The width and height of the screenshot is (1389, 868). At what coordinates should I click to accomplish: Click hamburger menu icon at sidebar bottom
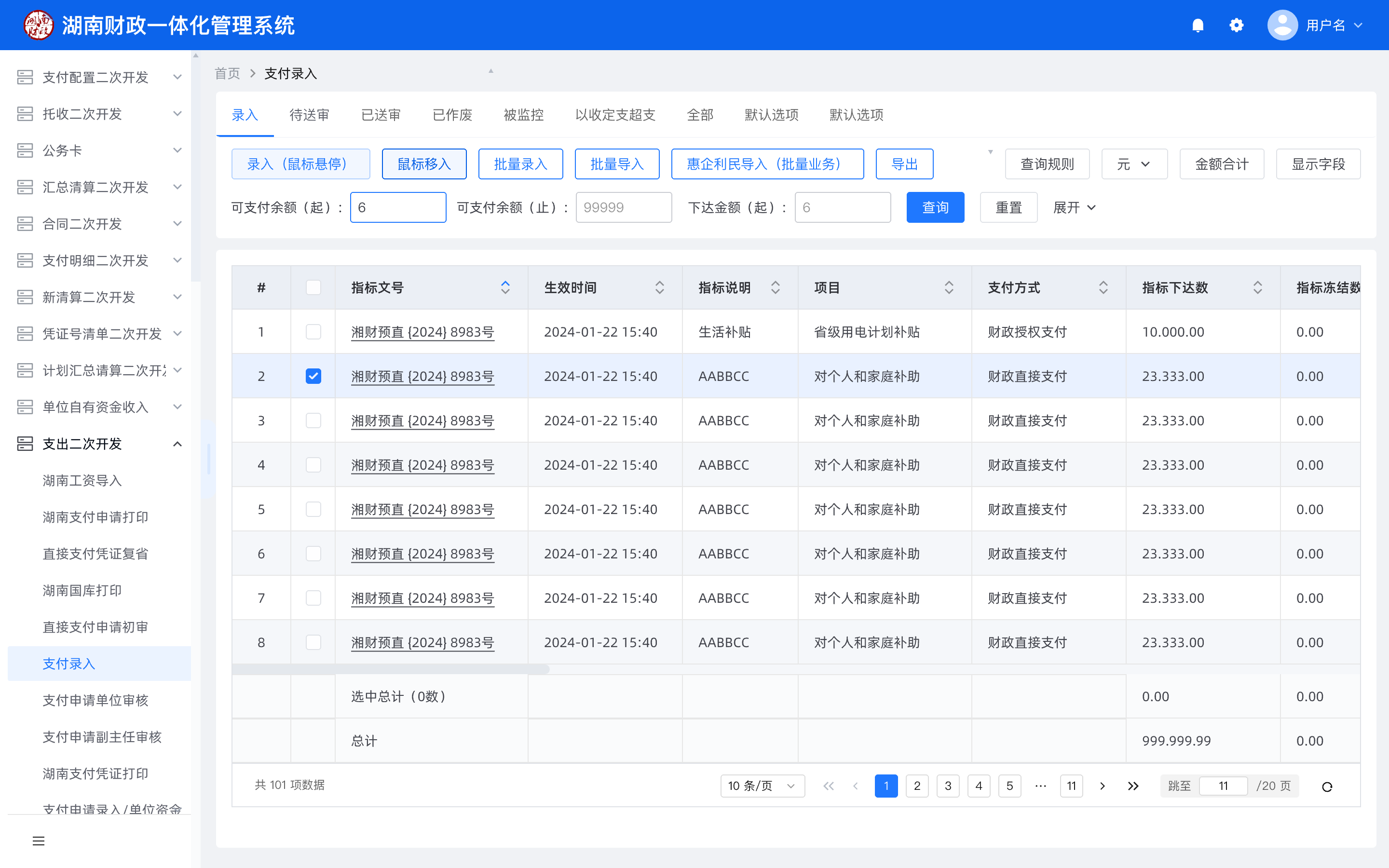tap(39, 841)
